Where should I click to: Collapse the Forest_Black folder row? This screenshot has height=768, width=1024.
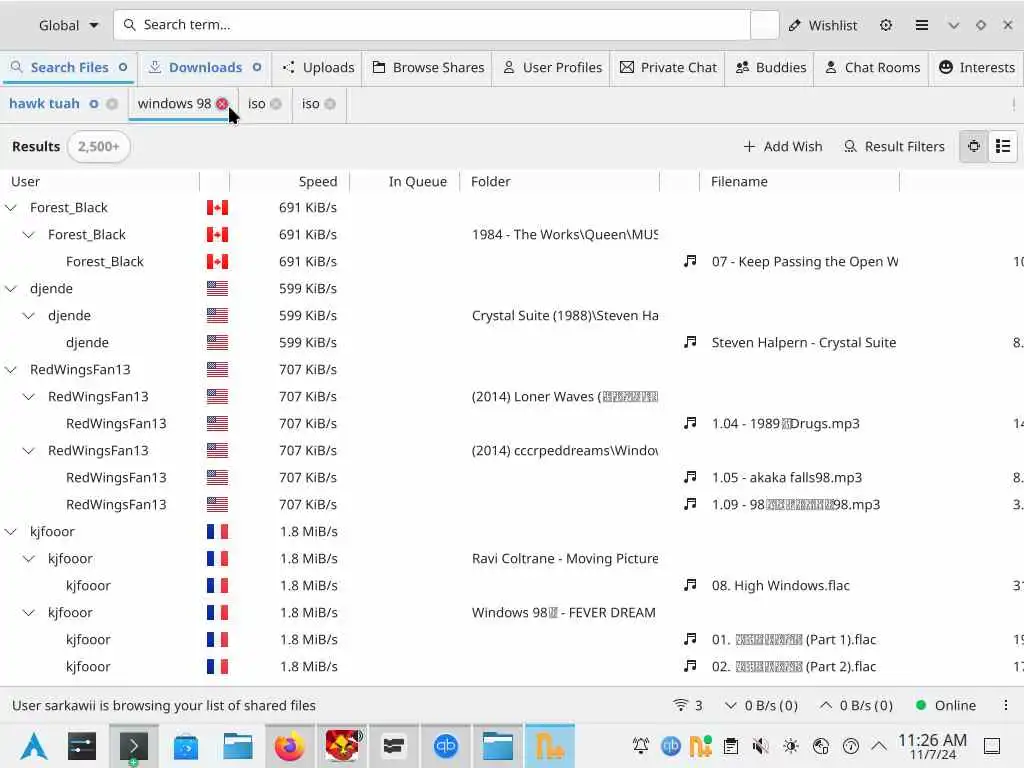[x=29, y=234]
